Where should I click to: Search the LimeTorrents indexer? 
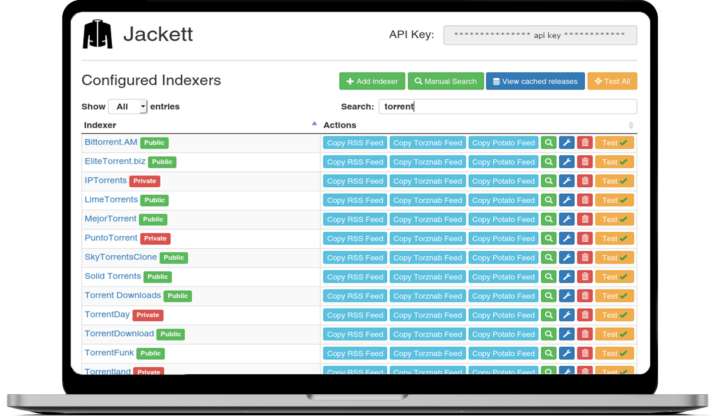tap(549, 200)
